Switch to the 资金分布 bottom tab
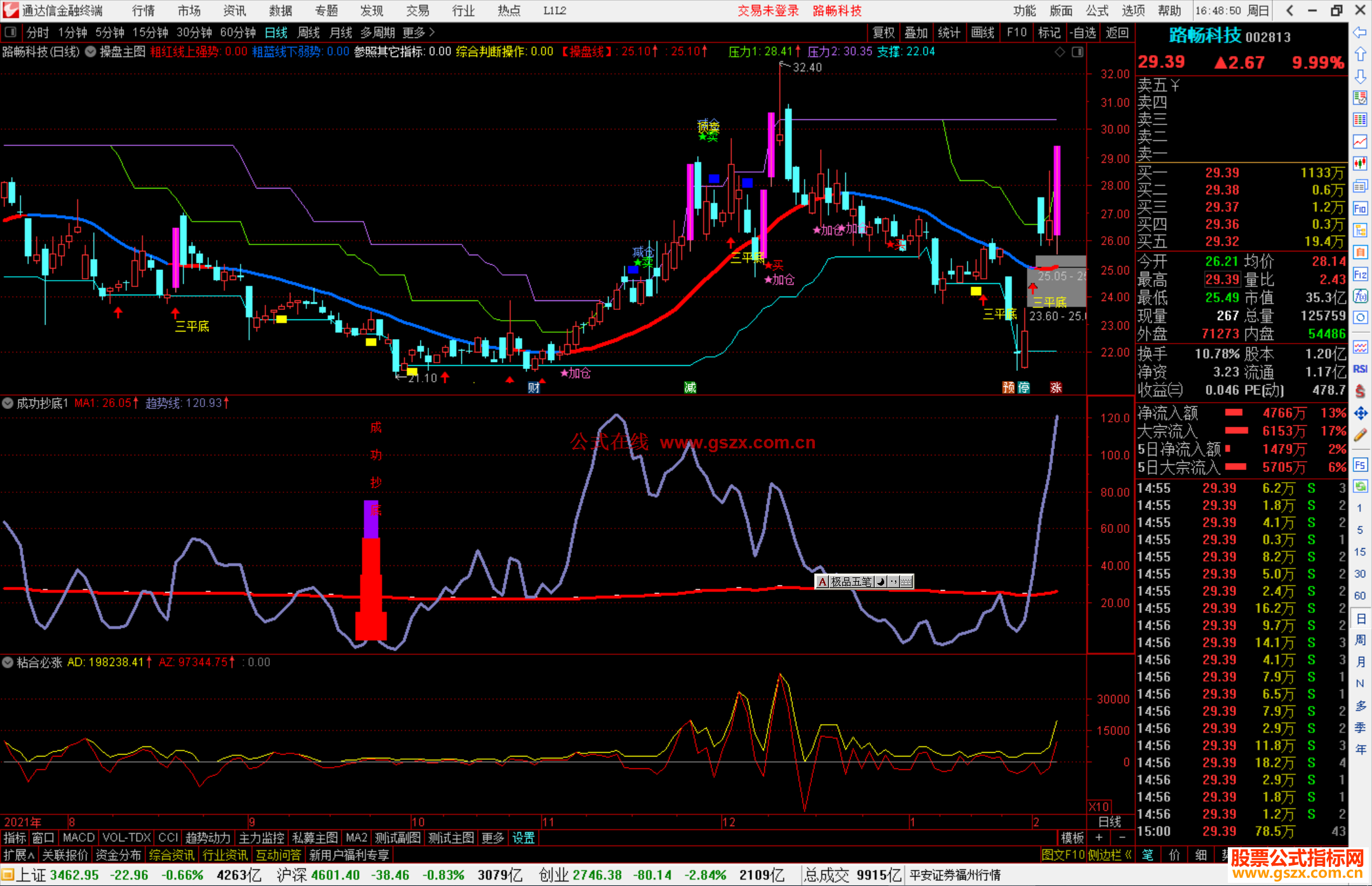Image resolution: width=1372 pixels, height=886 pixels. click(118, 856)
